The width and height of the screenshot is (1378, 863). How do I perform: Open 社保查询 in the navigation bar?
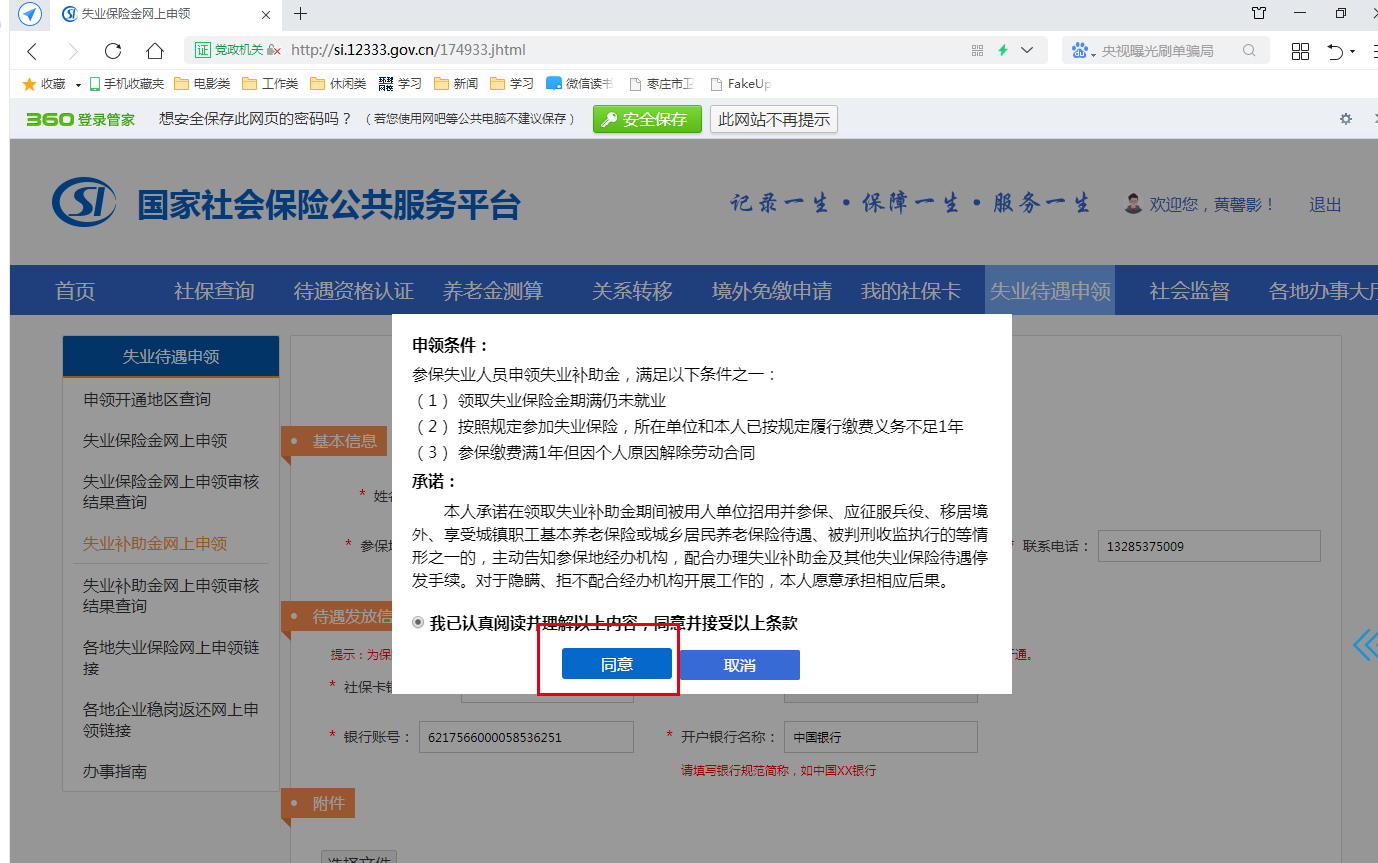[x=214, y=291]
